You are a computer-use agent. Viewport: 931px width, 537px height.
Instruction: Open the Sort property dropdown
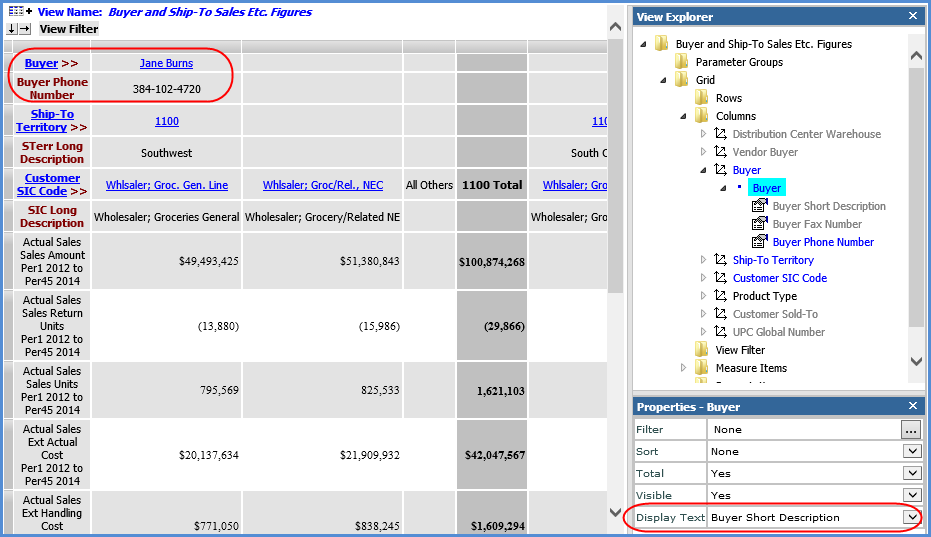pyautogui.click(x=911, y=451)
